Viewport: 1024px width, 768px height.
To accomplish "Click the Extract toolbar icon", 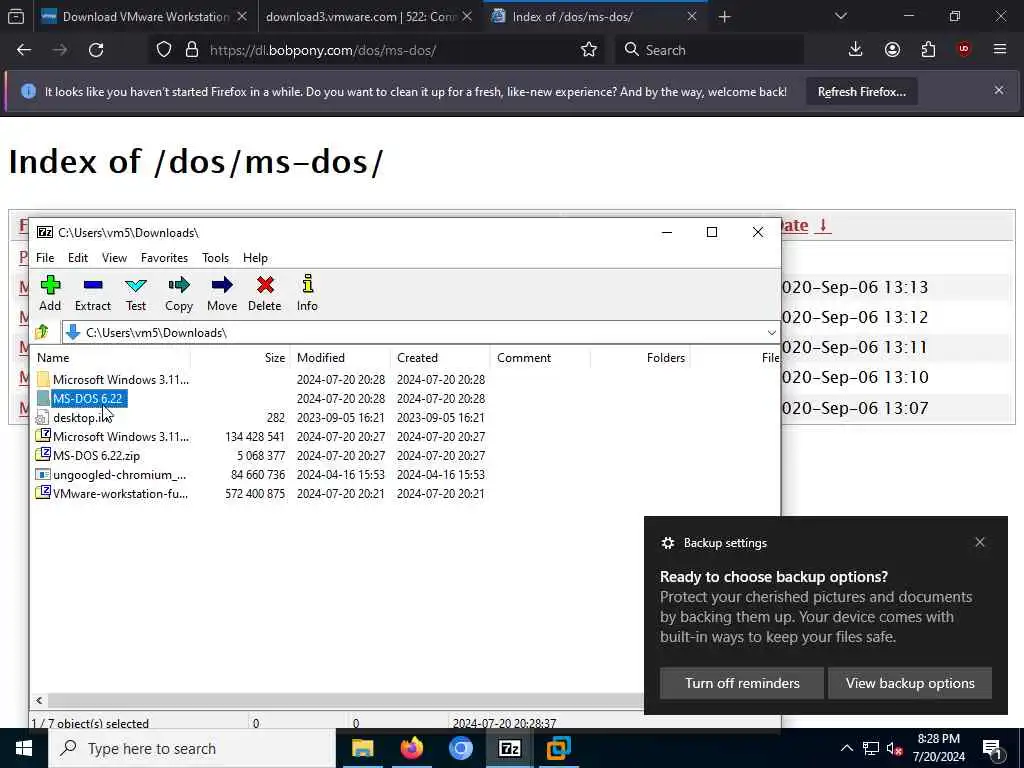I will pyautogui.click(x=93, y=293).
